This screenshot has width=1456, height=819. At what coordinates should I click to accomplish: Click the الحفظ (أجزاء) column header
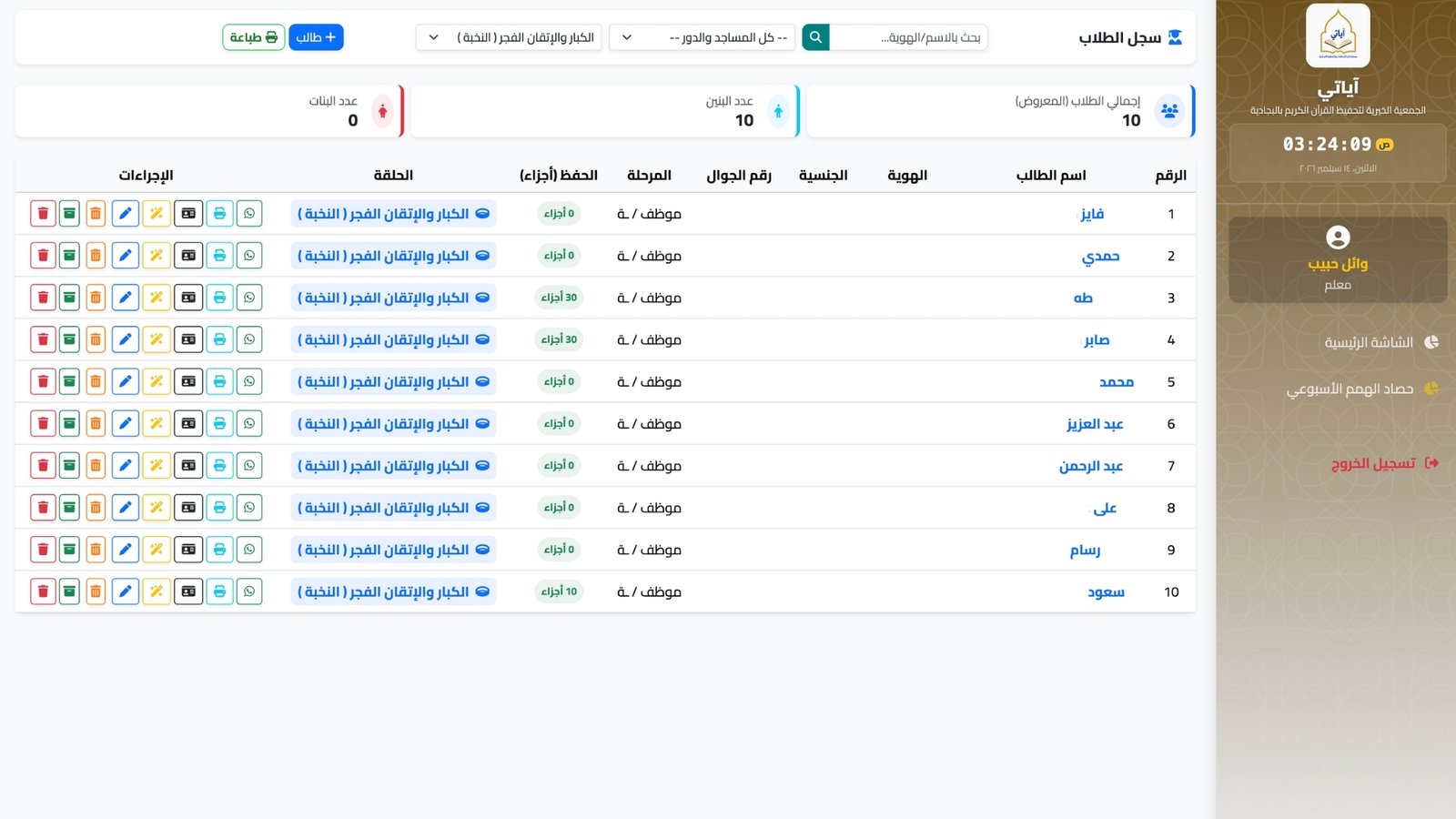[x=559, y=175]
